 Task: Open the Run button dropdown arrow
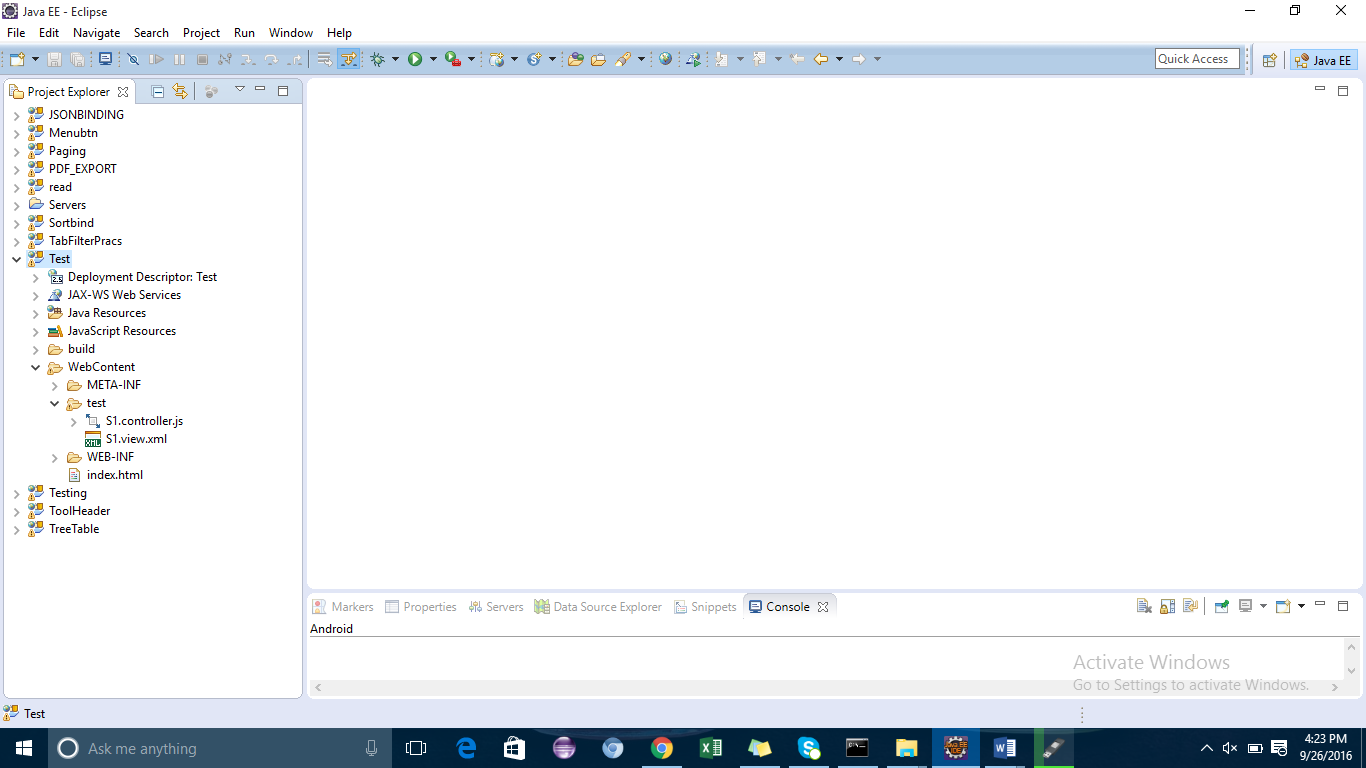pyautogui.click(x=432, y=59)
